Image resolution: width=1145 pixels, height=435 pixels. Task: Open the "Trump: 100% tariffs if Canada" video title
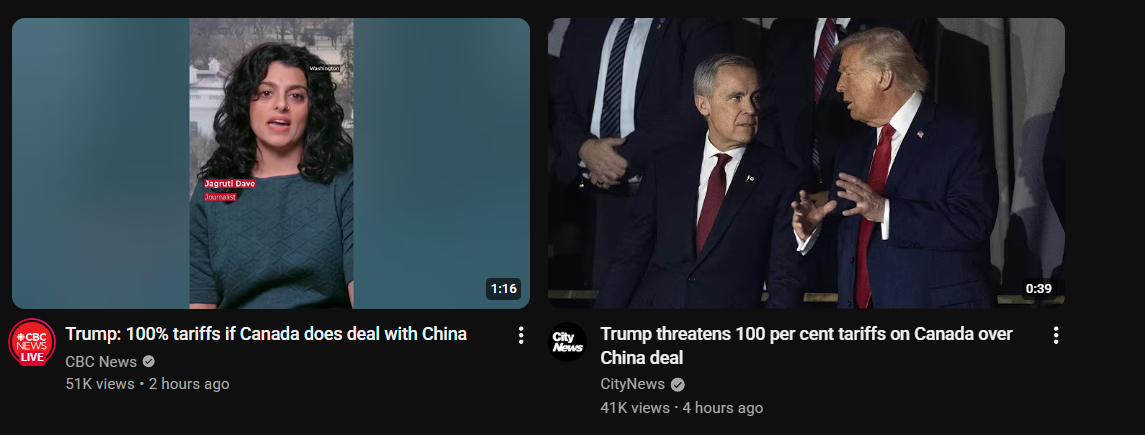coord(266,334)
